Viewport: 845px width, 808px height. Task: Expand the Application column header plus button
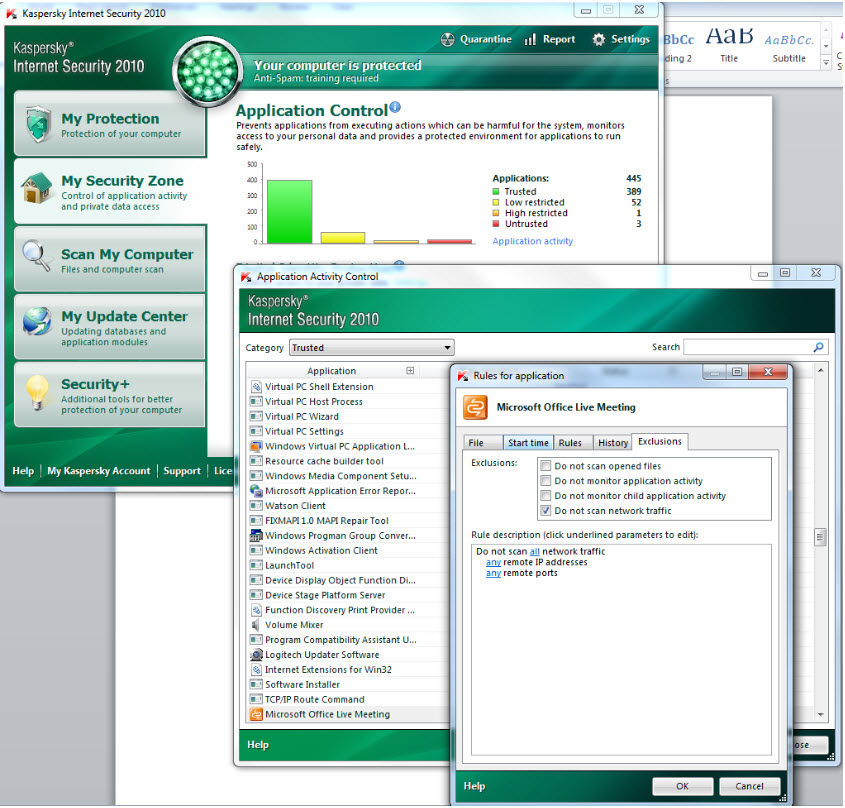pos(410,371)
